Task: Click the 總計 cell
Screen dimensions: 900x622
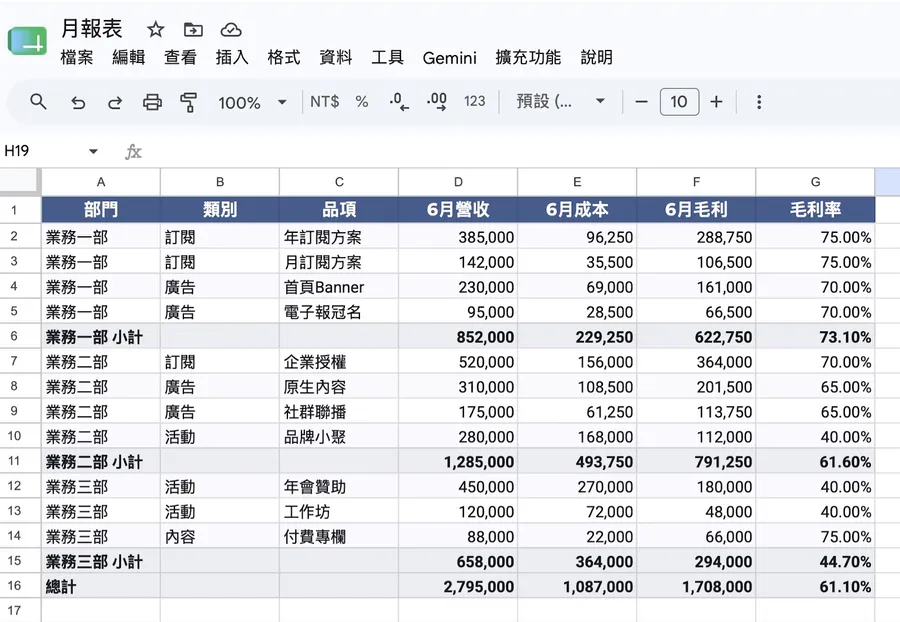Action: [x=101, y=586]
